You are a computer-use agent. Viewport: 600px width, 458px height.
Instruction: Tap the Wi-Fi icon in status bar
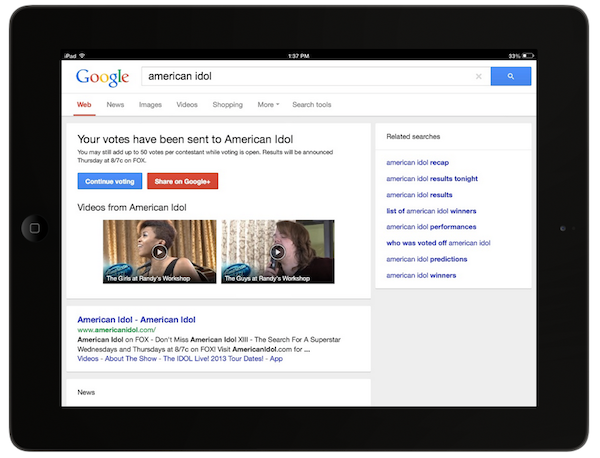[x=82, y=56]
